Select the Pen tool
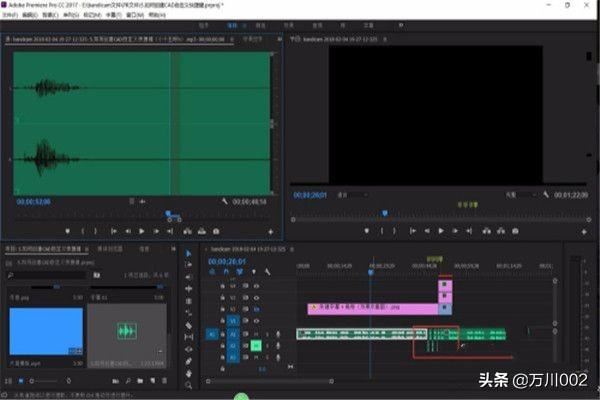The height and width of the screenshot is (400, 600). [188, 361]
